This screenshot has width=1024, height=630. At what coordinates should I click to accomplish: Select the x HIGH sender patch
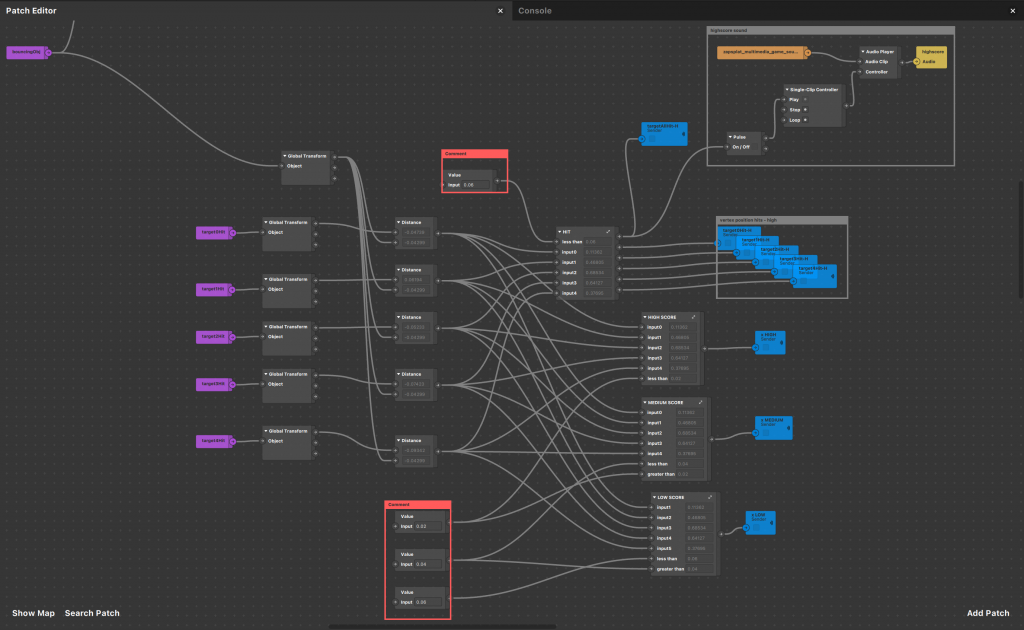[769, 341]
